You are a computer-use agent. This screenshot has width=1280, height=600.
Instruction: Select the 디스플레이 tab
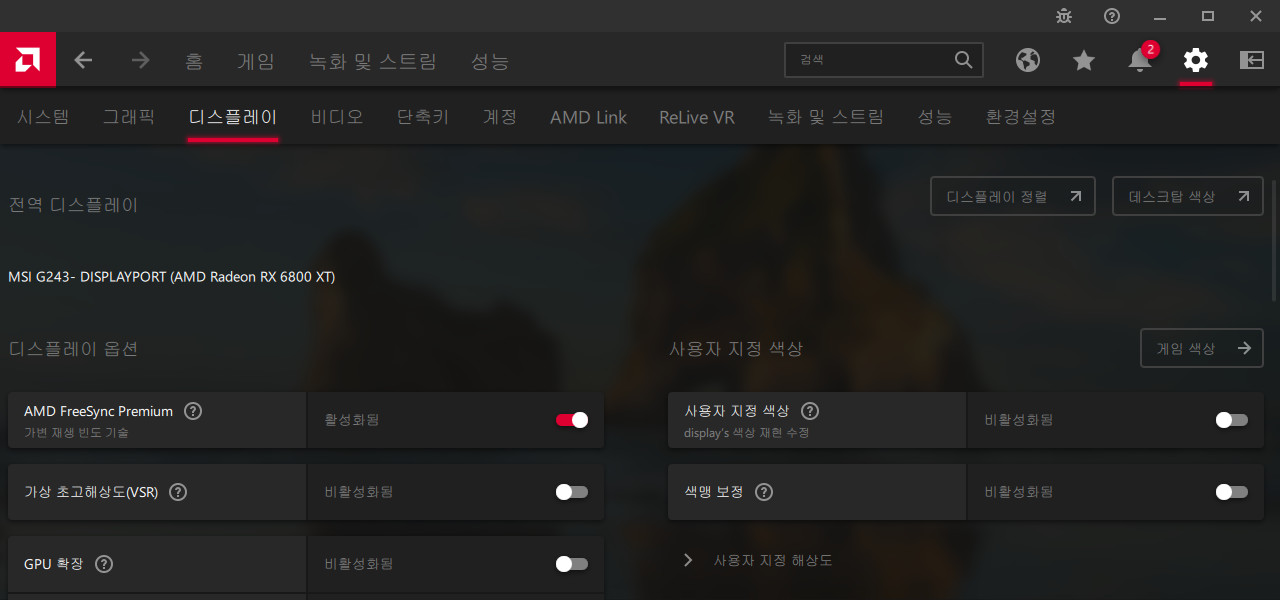(x=233, y=117)
